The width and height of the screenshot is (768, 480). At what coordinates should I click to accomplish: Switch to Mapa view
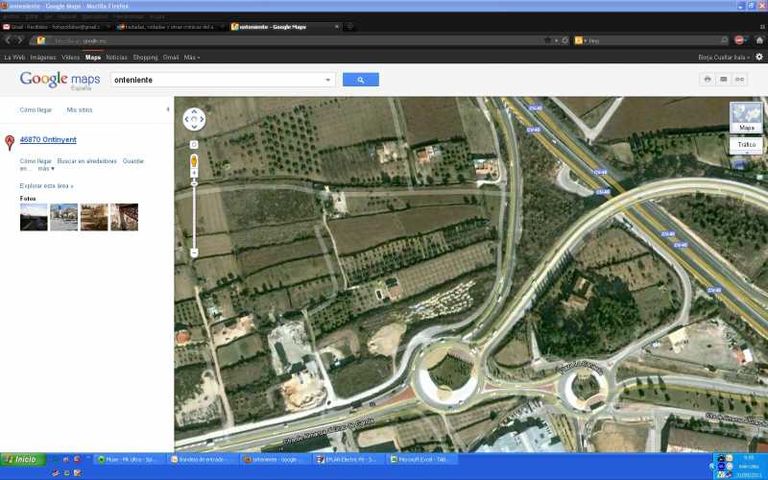tap(746, 118)
